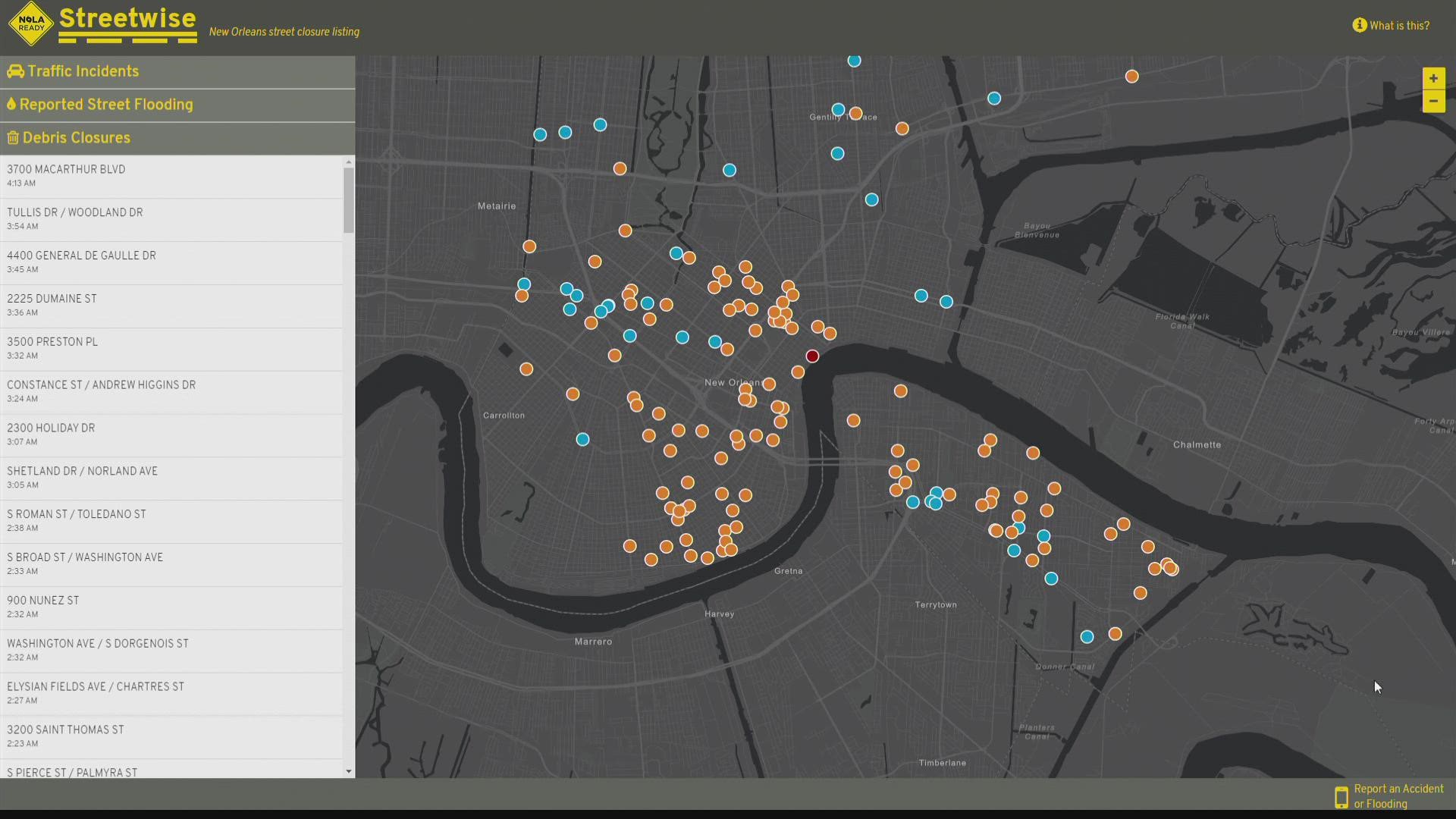Select the 3700 MACARTHUR BLVD entry

pyautogui.click(x=171, y=177)
